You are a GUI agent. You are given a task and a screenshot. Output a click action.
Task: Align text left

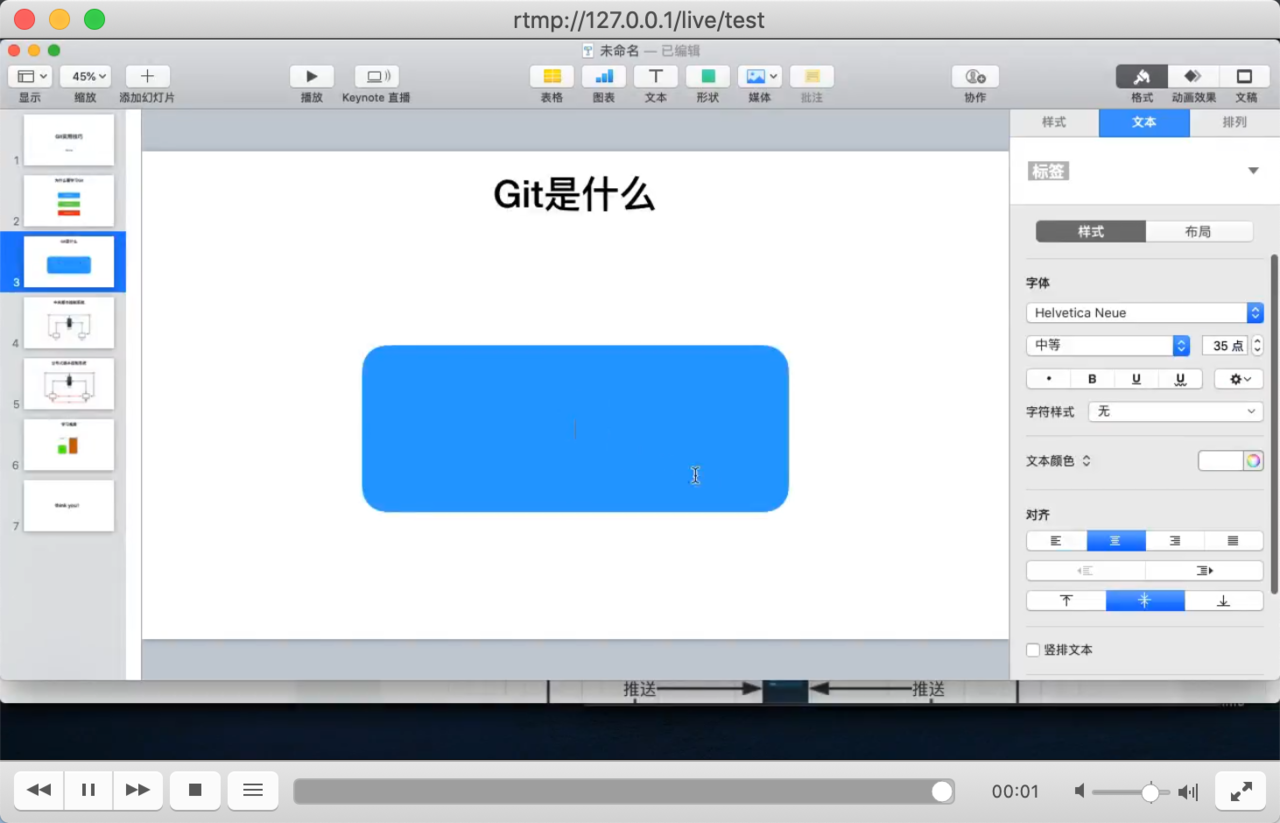(1056, 541)
